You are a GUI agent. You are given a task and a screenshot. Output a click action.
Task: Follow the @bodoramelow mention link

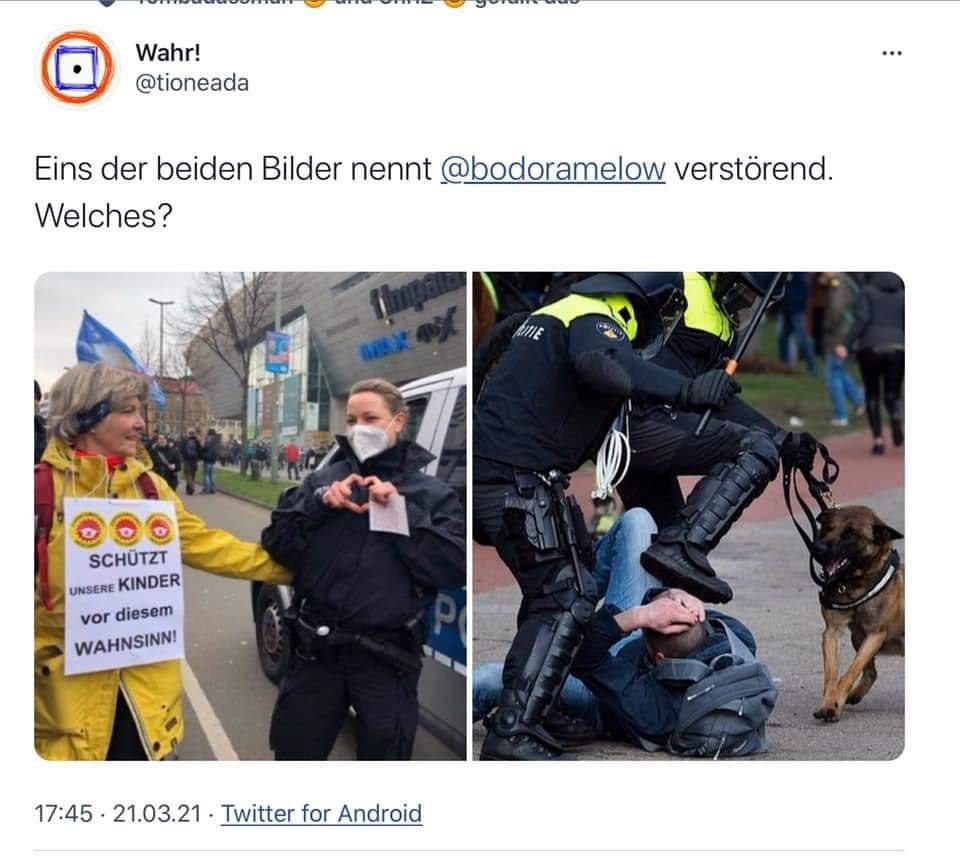[552, 169]
